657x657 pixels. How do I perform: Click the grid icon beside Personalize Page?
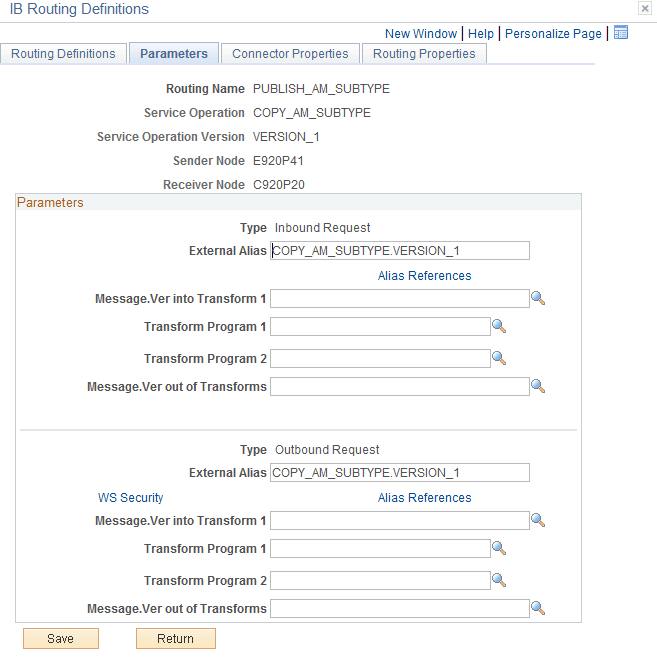tap(621, 32)
